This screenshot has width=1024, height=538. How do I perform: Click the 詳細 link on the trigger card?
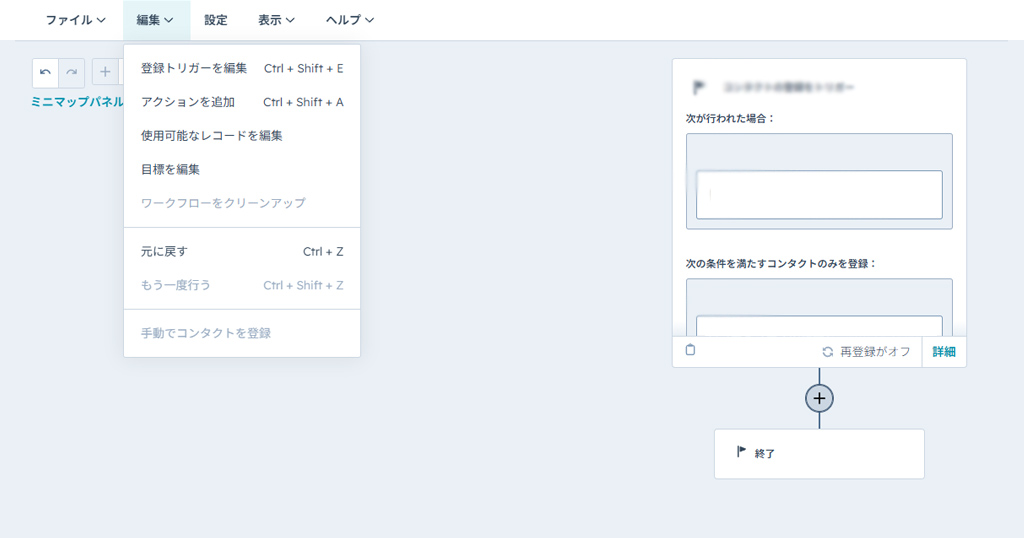944,352
